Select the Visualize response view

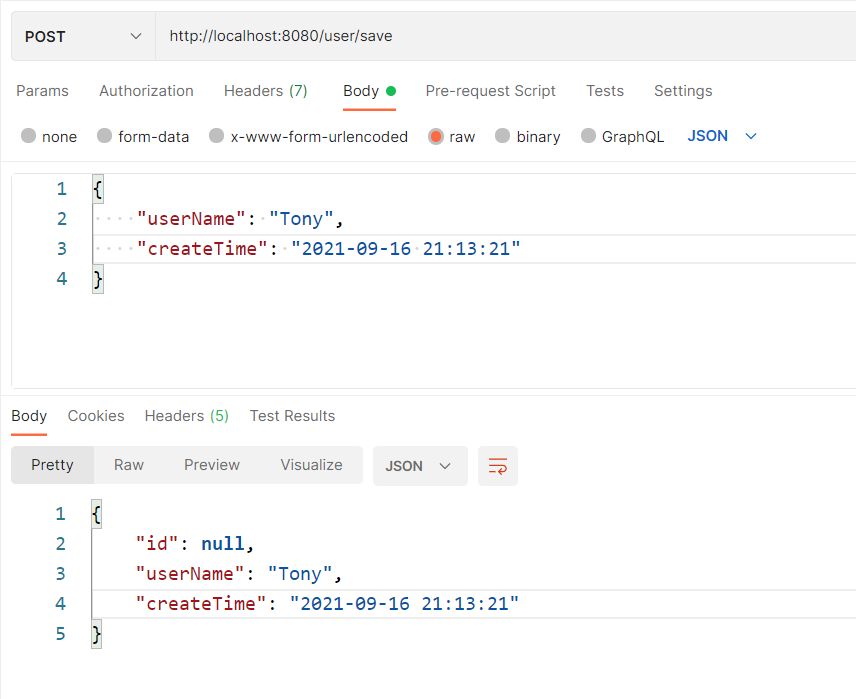point(311,465)
